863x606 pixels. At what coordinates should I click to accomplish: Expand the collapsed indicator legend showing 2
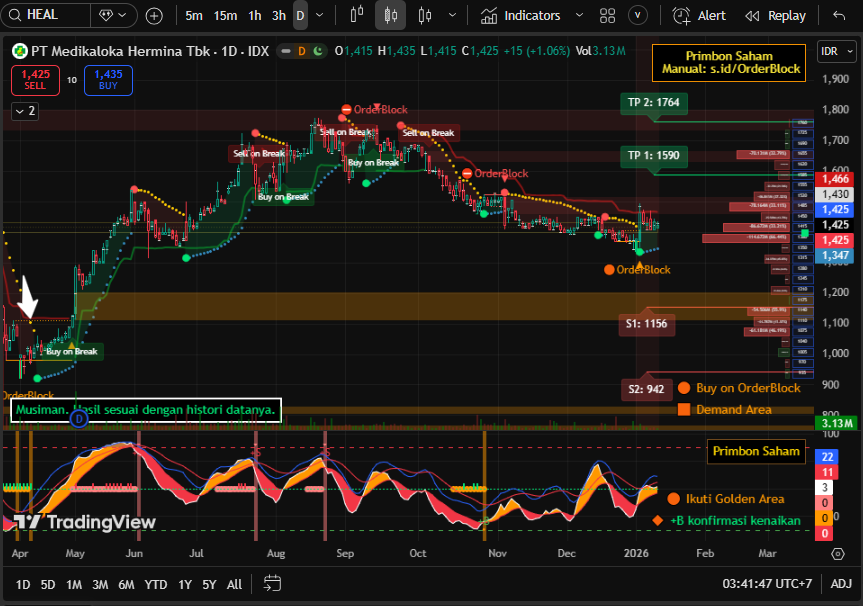24,111
